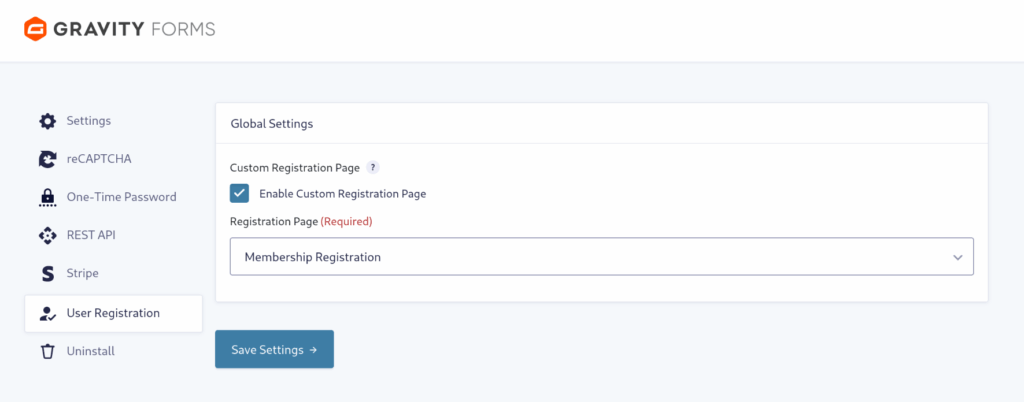Click the User Registration person icon
The image size is (1024, 402).
click(47, 313)
